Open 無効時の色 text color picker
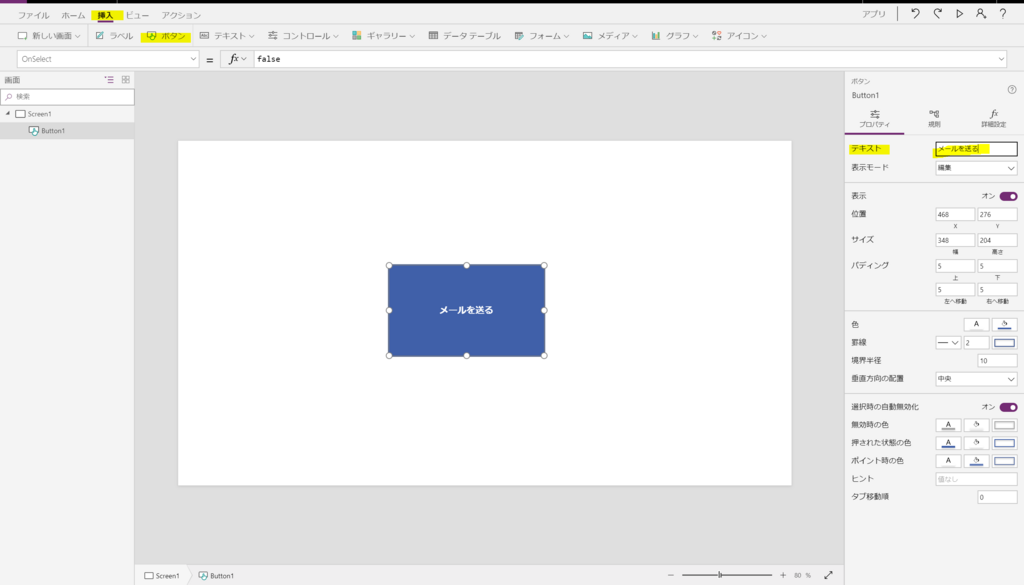Viewport: 1024px width, 585px height. click(x=948, y=425)
